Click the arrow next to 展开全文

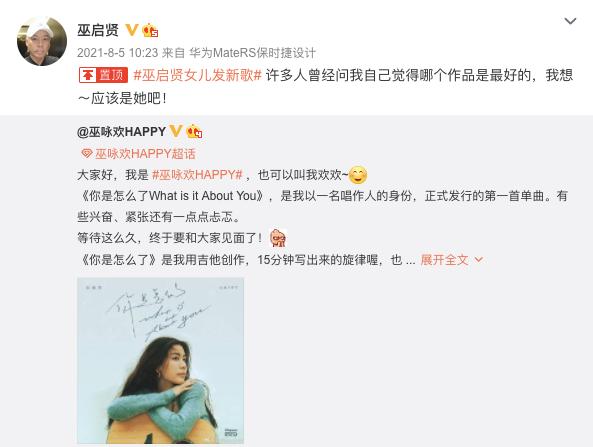point(478,260)
